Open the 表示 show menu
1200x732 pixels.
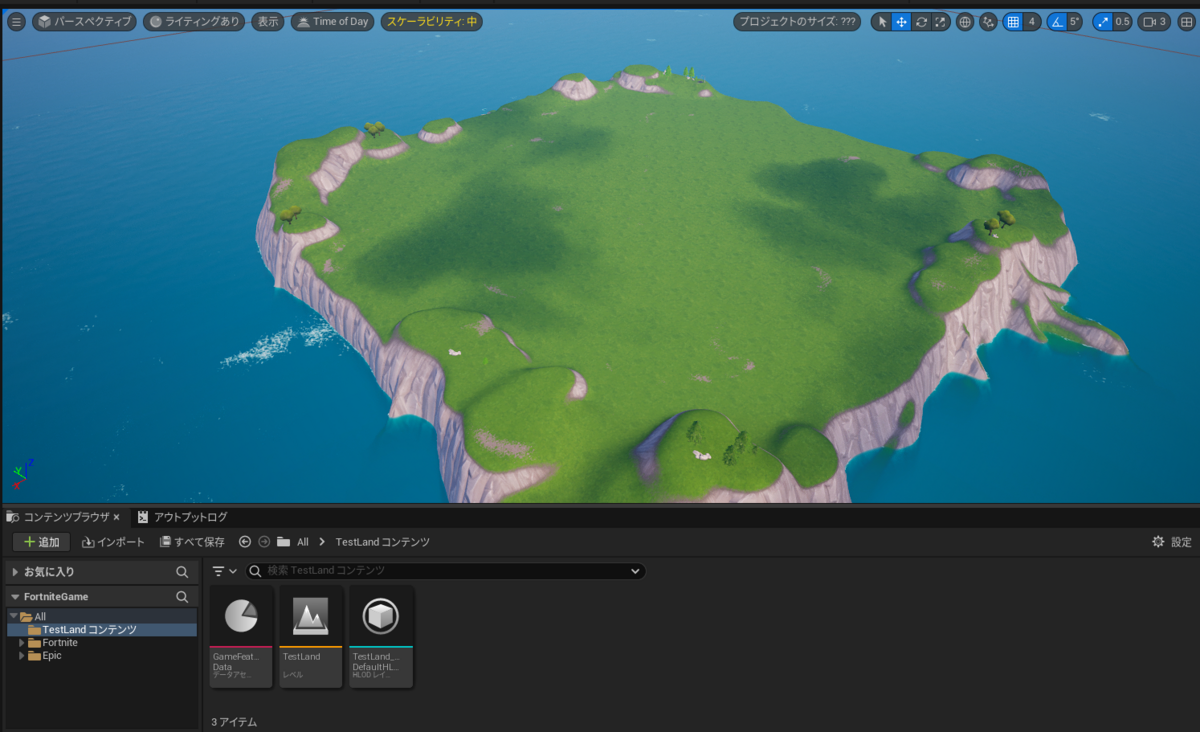point(268,21)
